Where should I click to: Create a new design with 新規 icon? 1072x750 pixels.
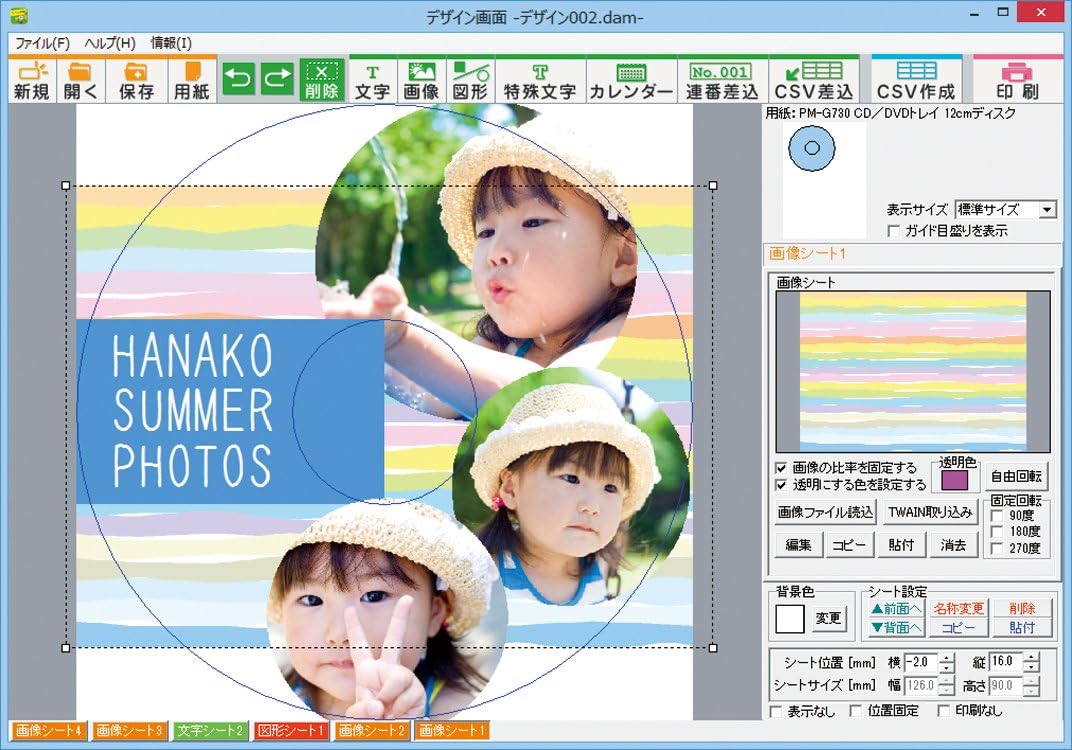(32, 81)
